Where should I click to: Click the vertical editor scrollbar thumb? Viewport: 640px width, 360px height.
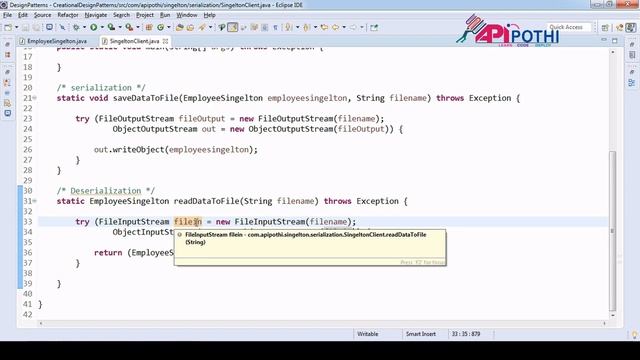click(x=612, y=231)
